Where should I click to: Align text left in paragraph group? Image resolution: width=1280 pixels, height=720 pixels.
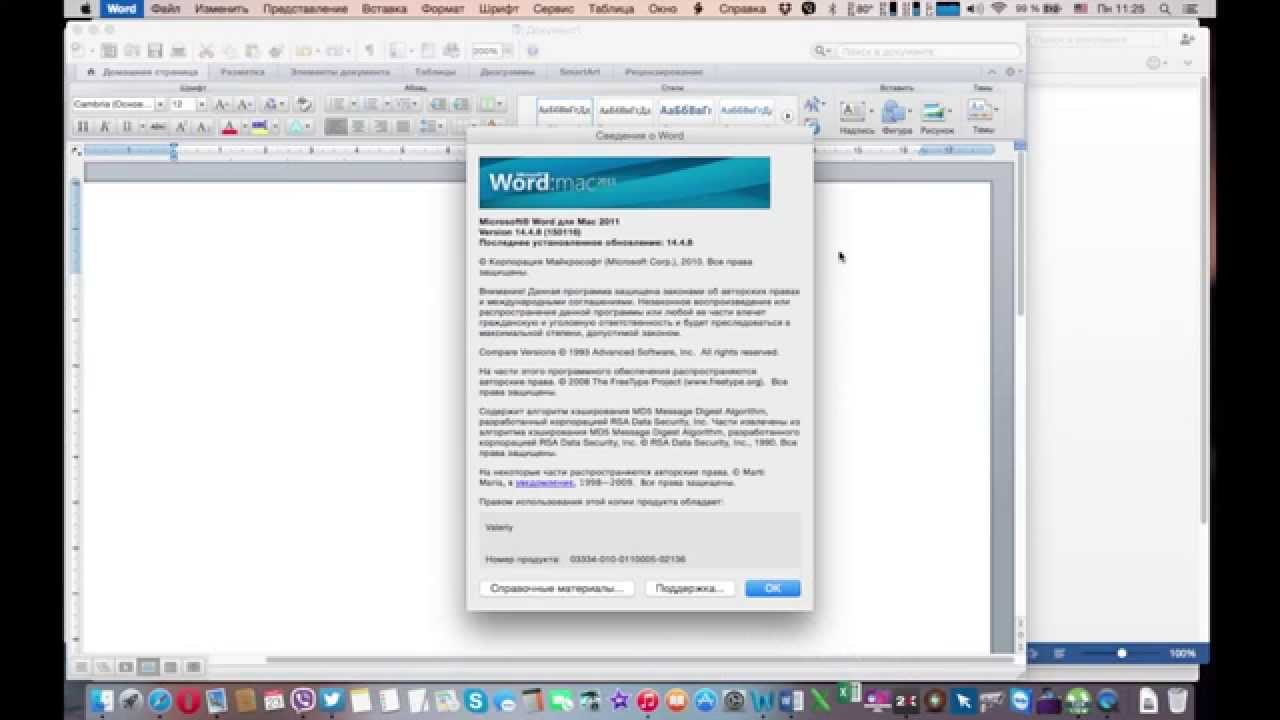point(335,127)
